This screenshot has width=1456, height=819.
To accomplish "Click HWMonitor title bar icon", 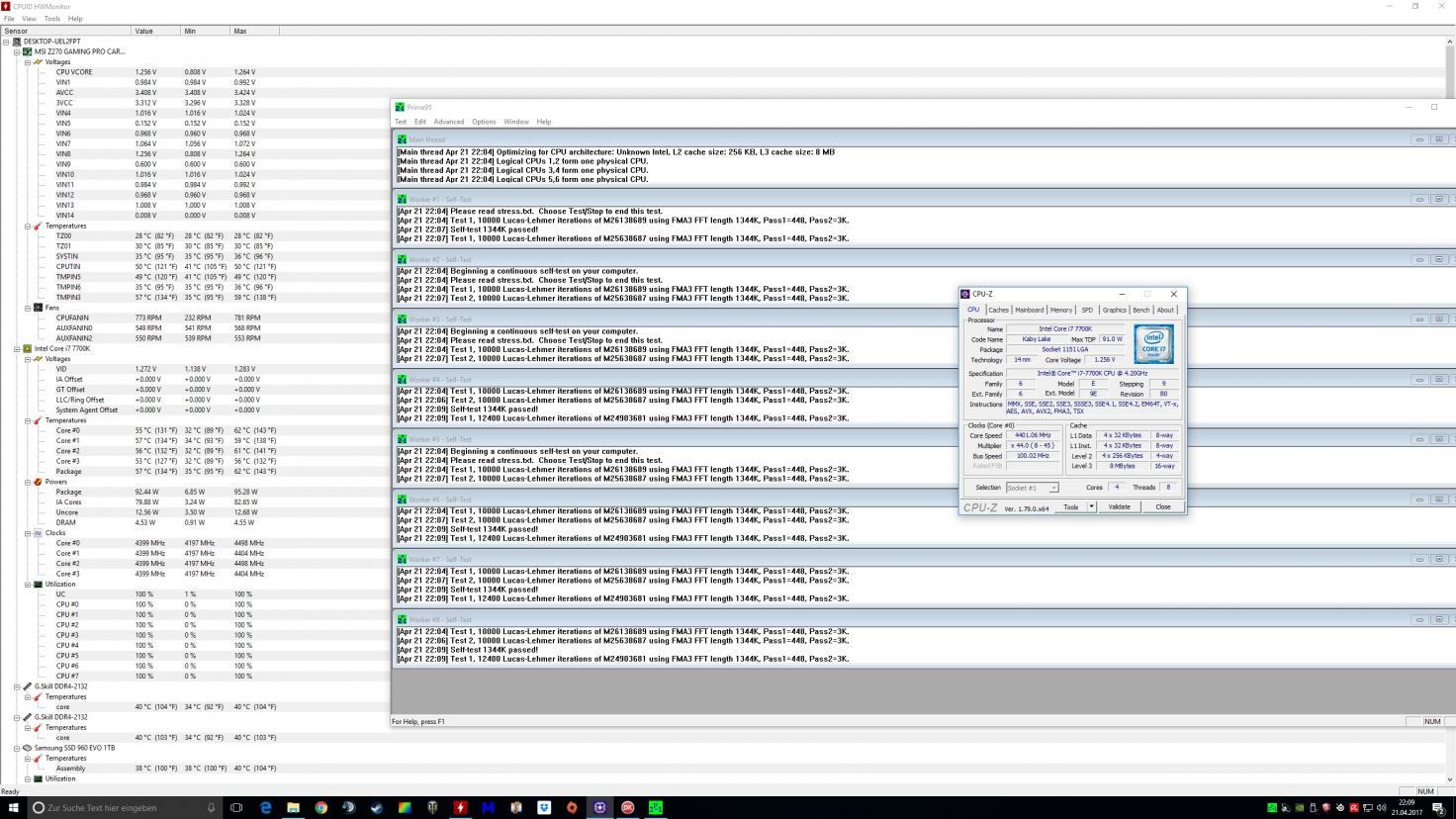I will click(x=6, y=6).
